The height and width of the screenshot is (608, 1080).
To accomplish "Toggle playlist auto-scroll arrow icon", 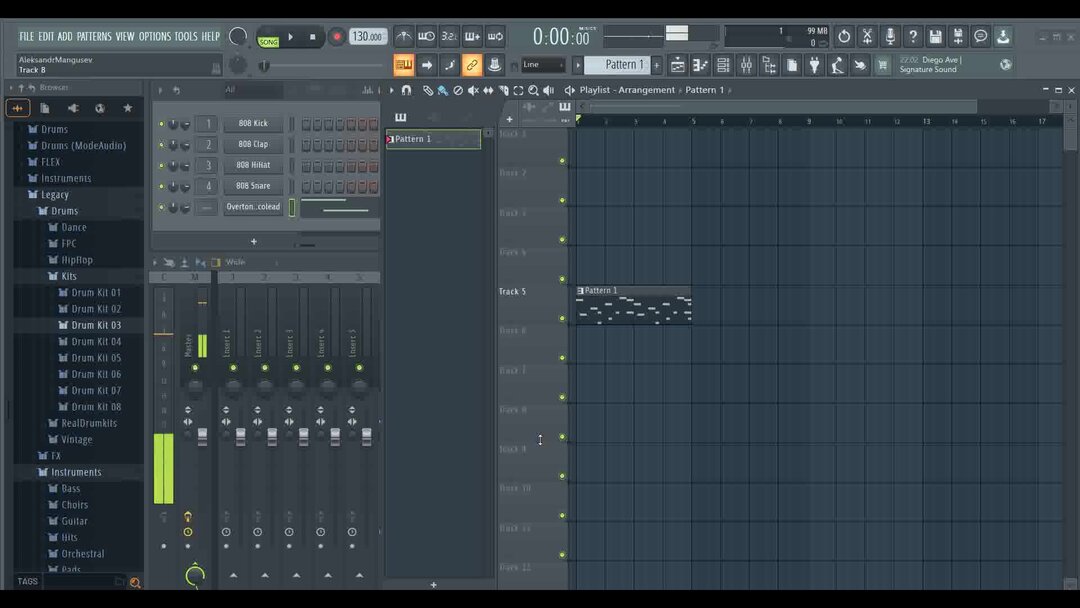I will (426, 65).
